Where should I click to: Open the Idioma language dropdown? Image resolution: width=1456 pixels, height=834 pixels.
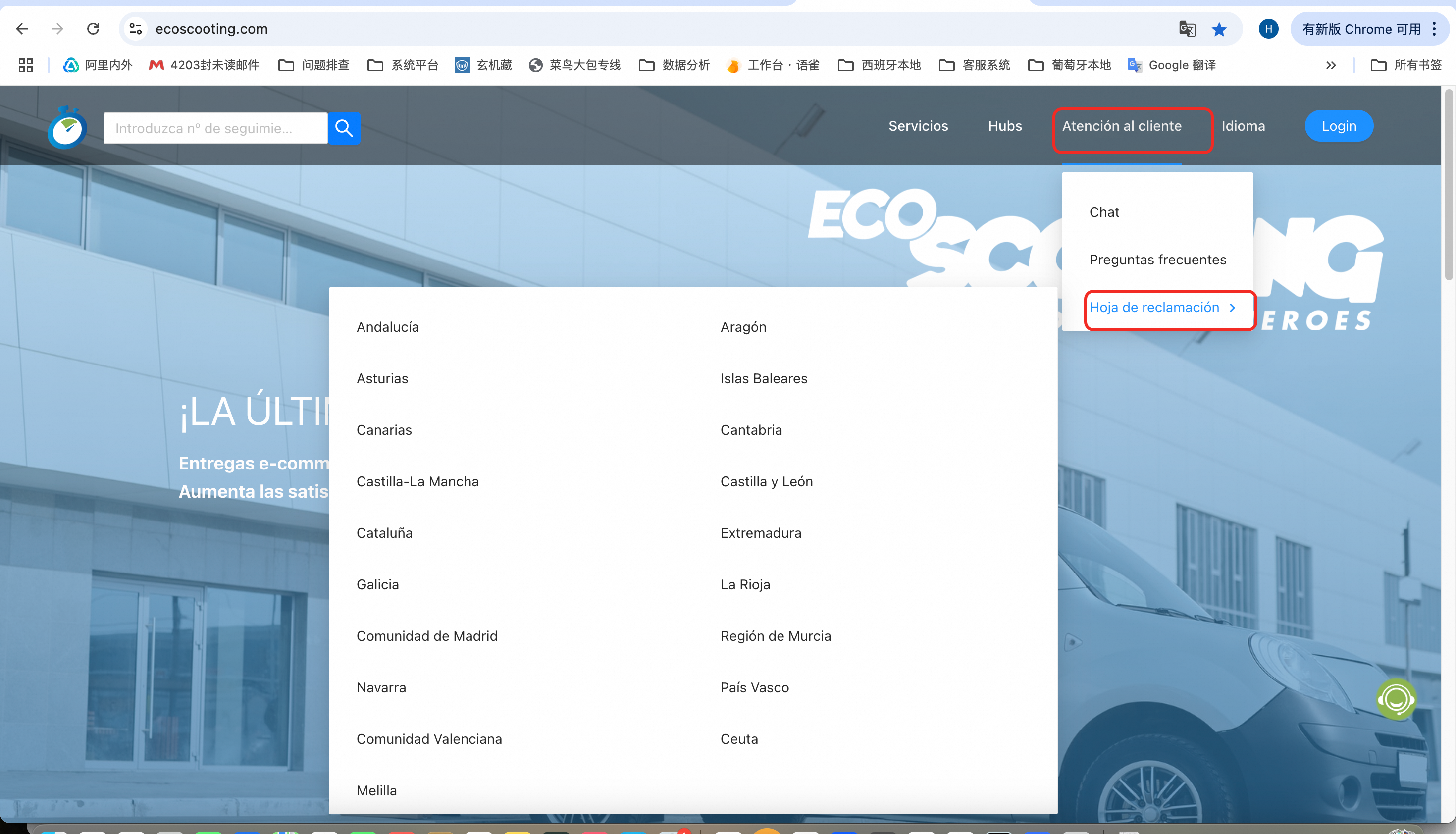coord(1243,126)
